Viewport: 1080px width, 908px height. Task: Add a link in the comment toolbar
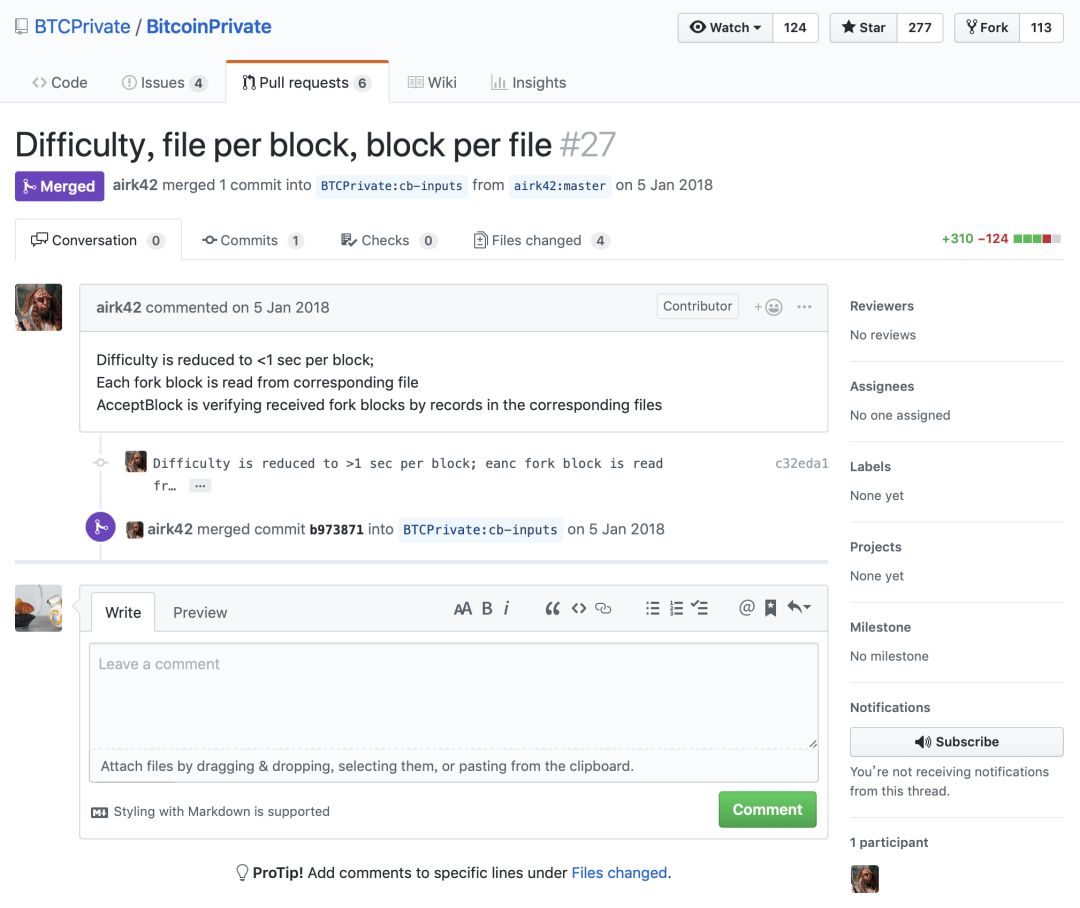(603, 608)
